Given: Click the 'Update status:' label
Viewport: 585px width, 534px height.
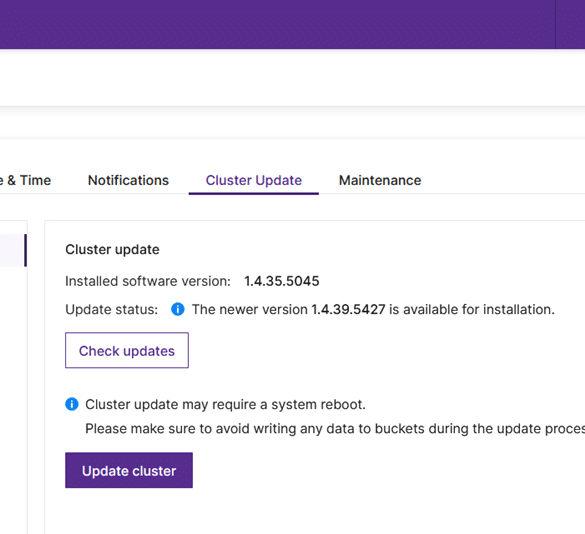Looking at the screenshot, I should [x=112, y=309].
